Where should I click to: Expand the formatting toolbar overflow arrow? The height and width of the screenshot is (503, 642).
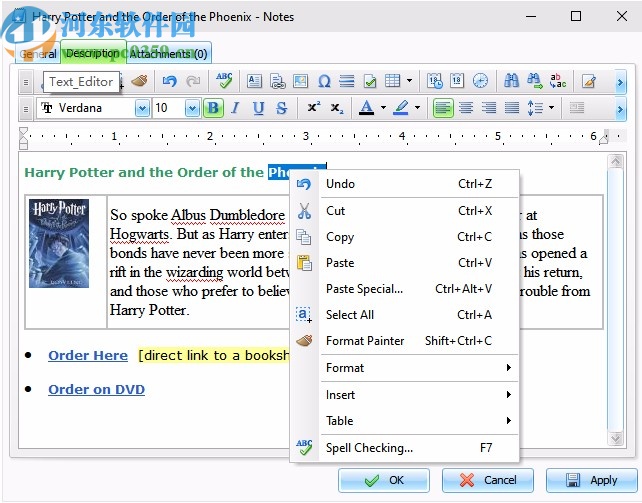pyautogui.click(x=620, y=109)
